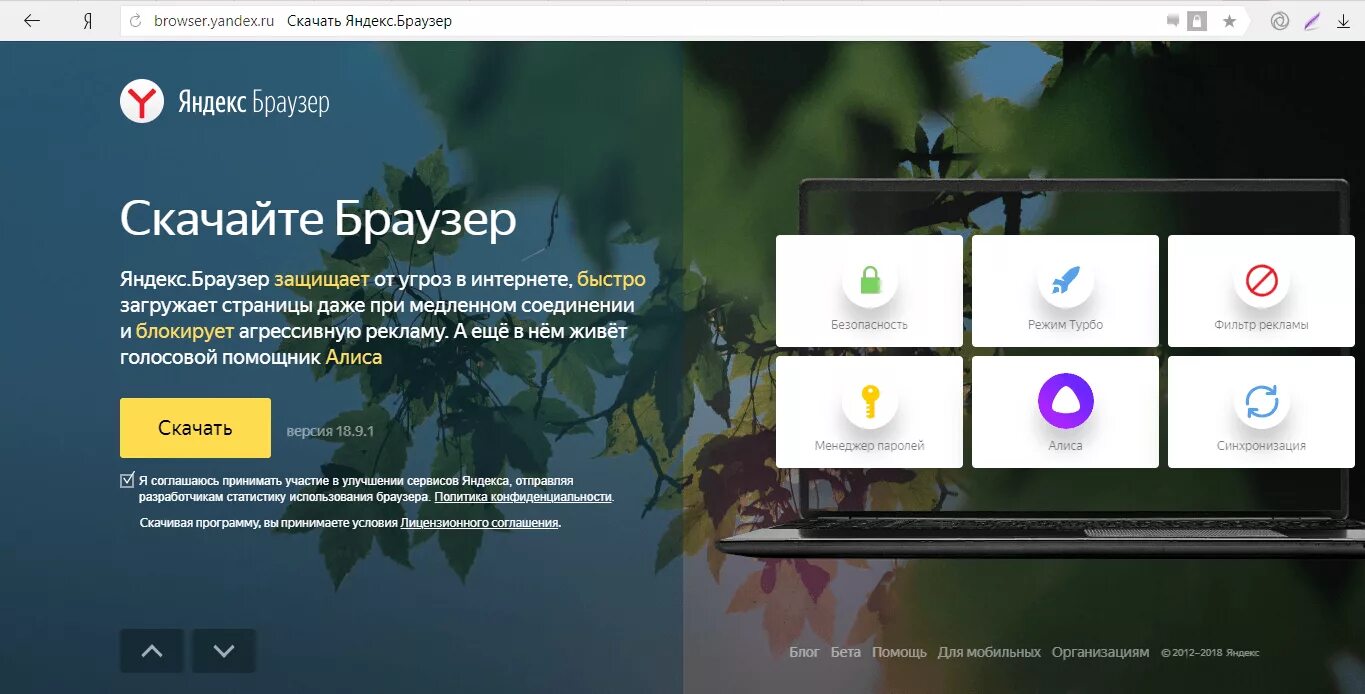
Task: Click the Менеджер паролей card label
Action: [869, 446]
